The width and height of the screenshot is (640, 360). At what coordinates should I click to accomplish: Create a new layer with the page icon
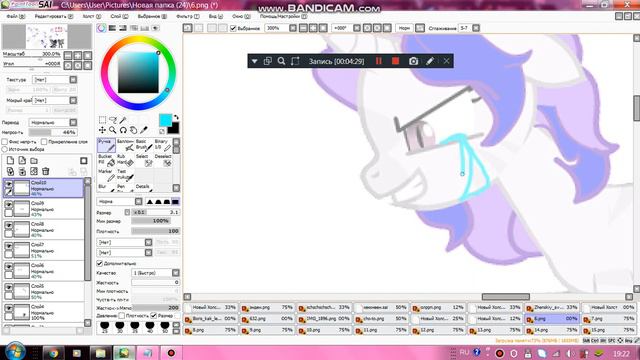(x=10, y=160)
